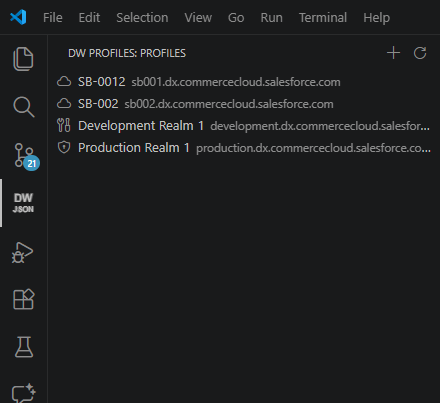The width and height of the screenshot is (440, 403).
Task: Open the Extensions view icon
Action: tap(24, 299)
